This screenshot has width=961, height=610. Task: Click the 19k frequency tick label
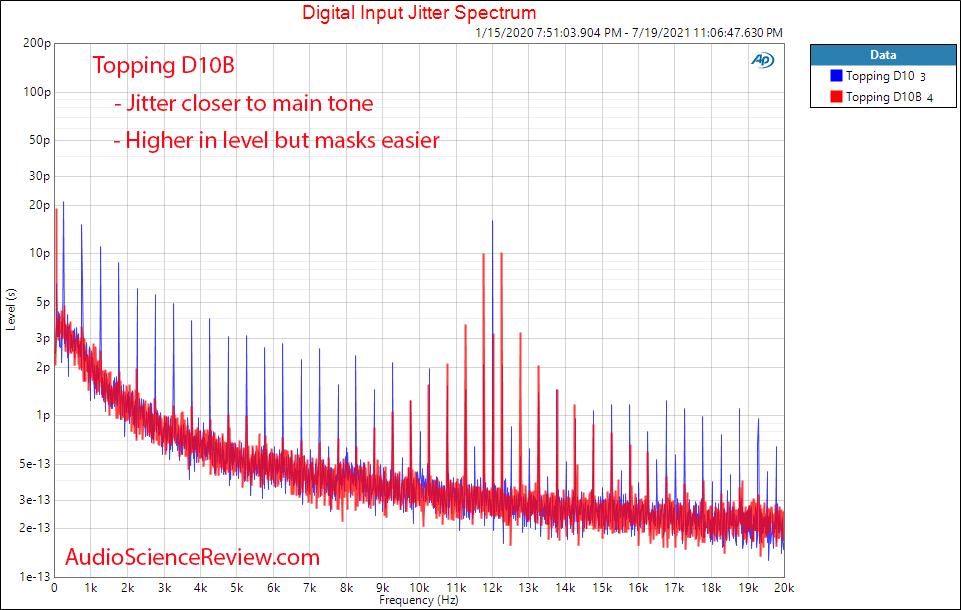point(748,587)
